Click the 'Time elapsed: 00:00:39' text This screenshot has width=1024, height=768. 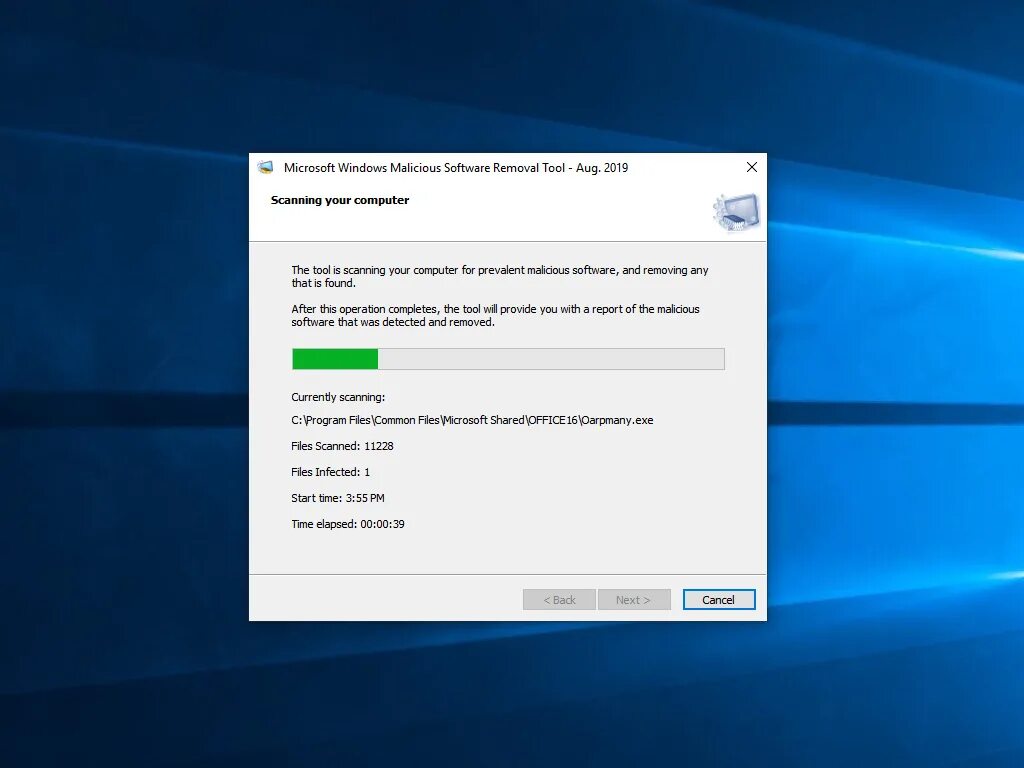pos(348,524)
